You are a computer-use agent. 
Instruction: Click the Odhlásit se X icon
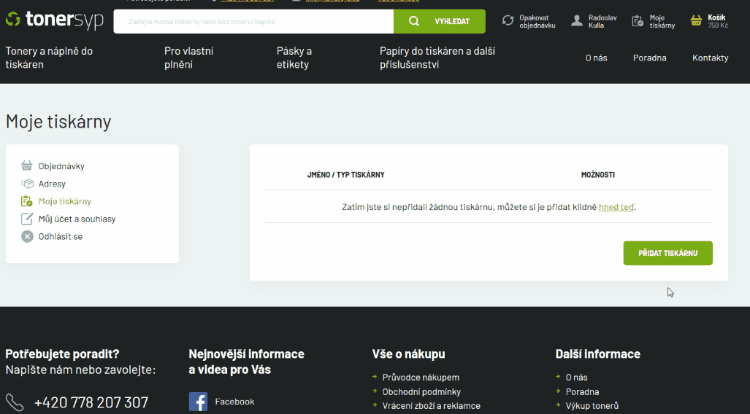[x=28, y=237]
